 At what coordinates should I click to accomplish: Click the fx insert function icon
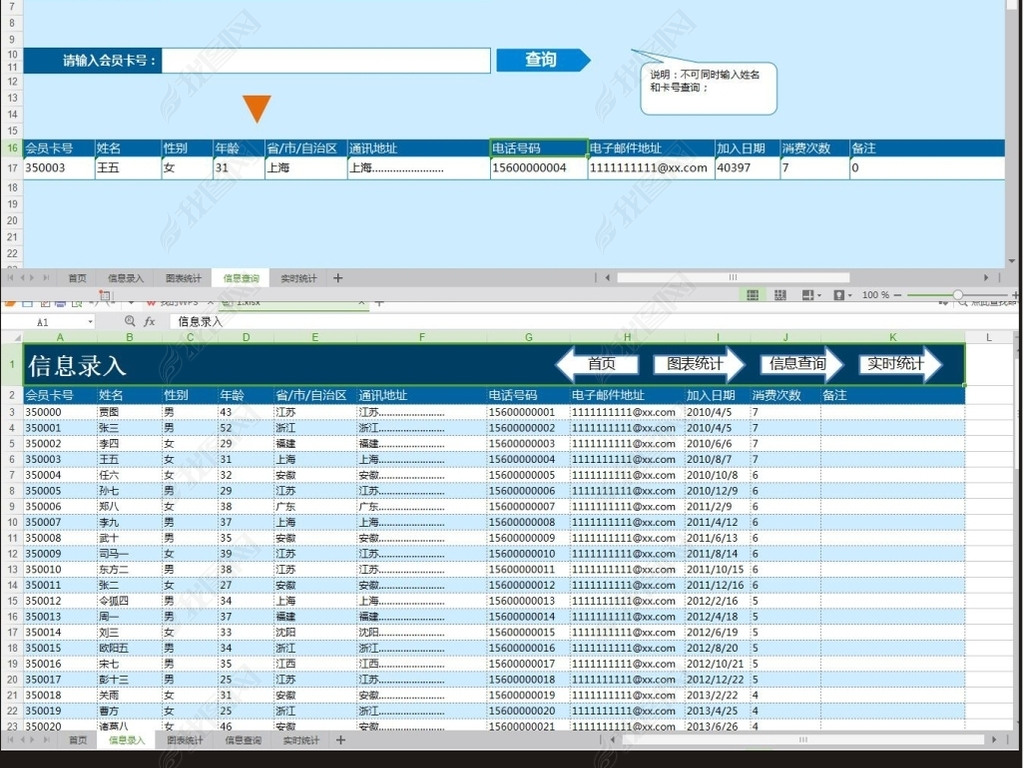(150, 322)
